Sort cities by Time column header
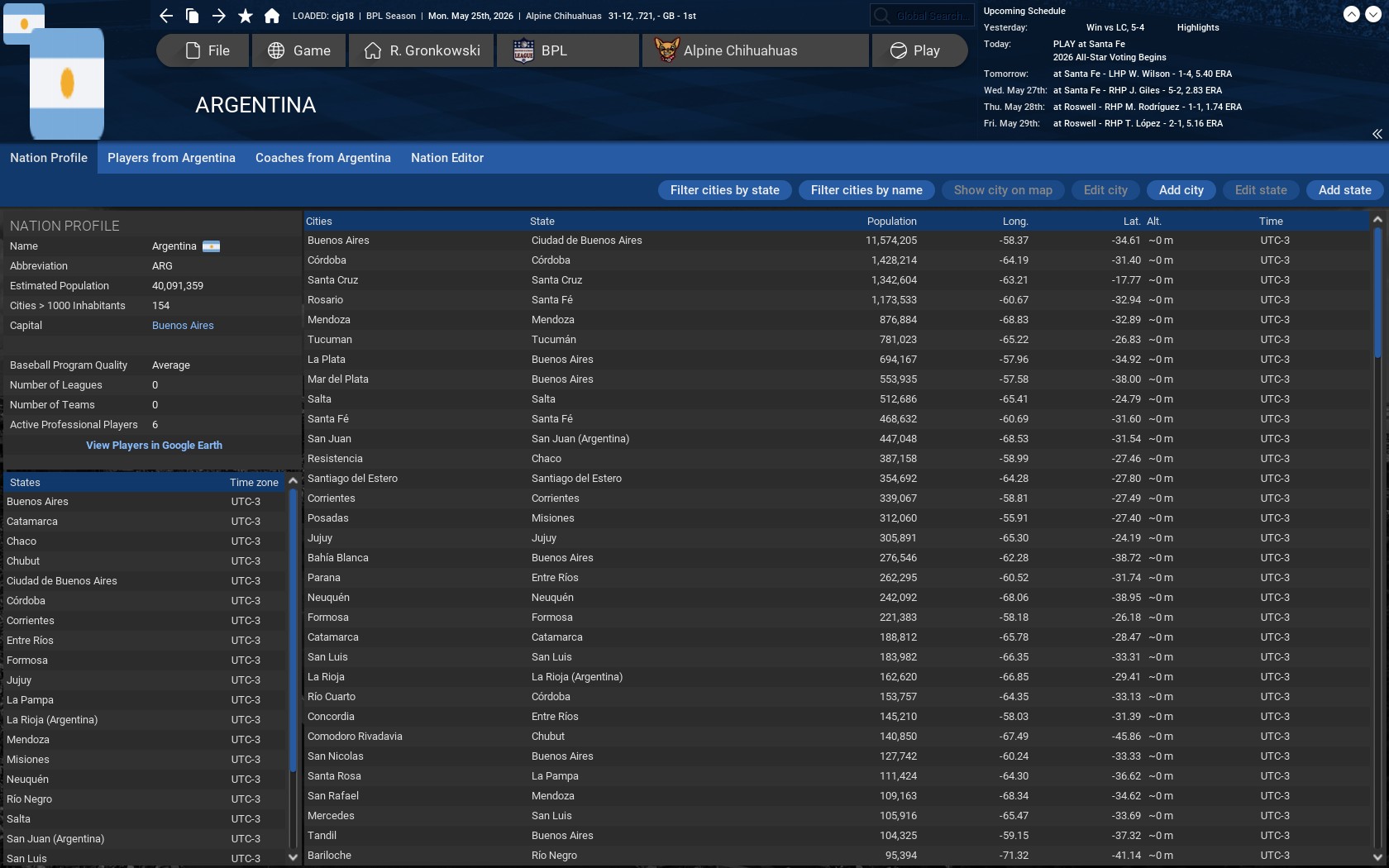 (1271, 222)
